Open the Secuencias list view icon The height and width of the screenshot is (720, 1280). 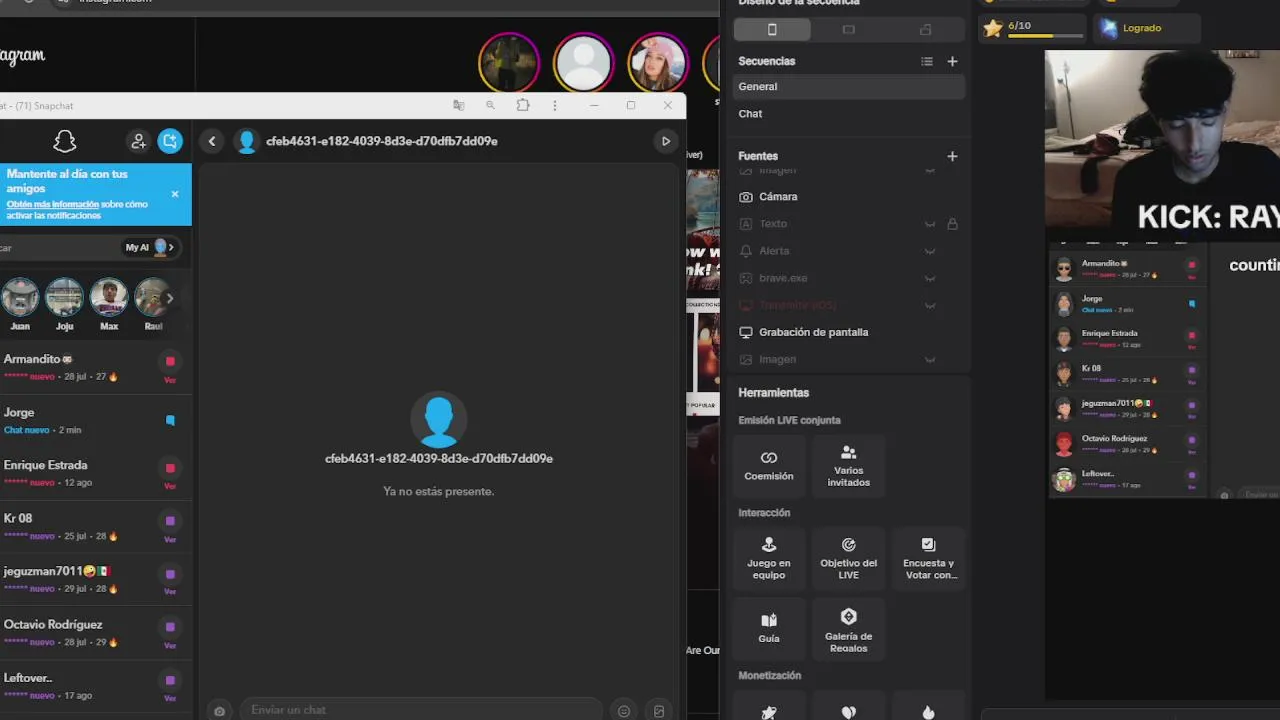(927, 61)
